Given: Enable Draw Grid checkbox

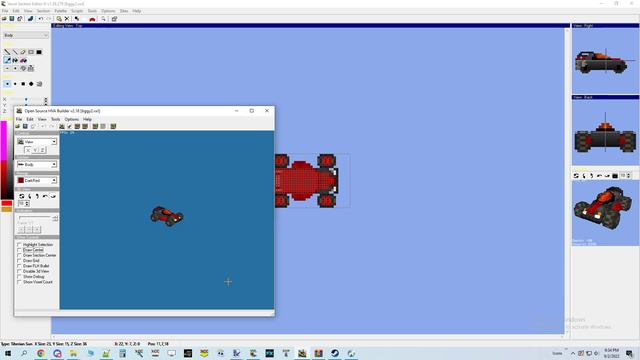Looking at the screenshot, I should 19,260.
